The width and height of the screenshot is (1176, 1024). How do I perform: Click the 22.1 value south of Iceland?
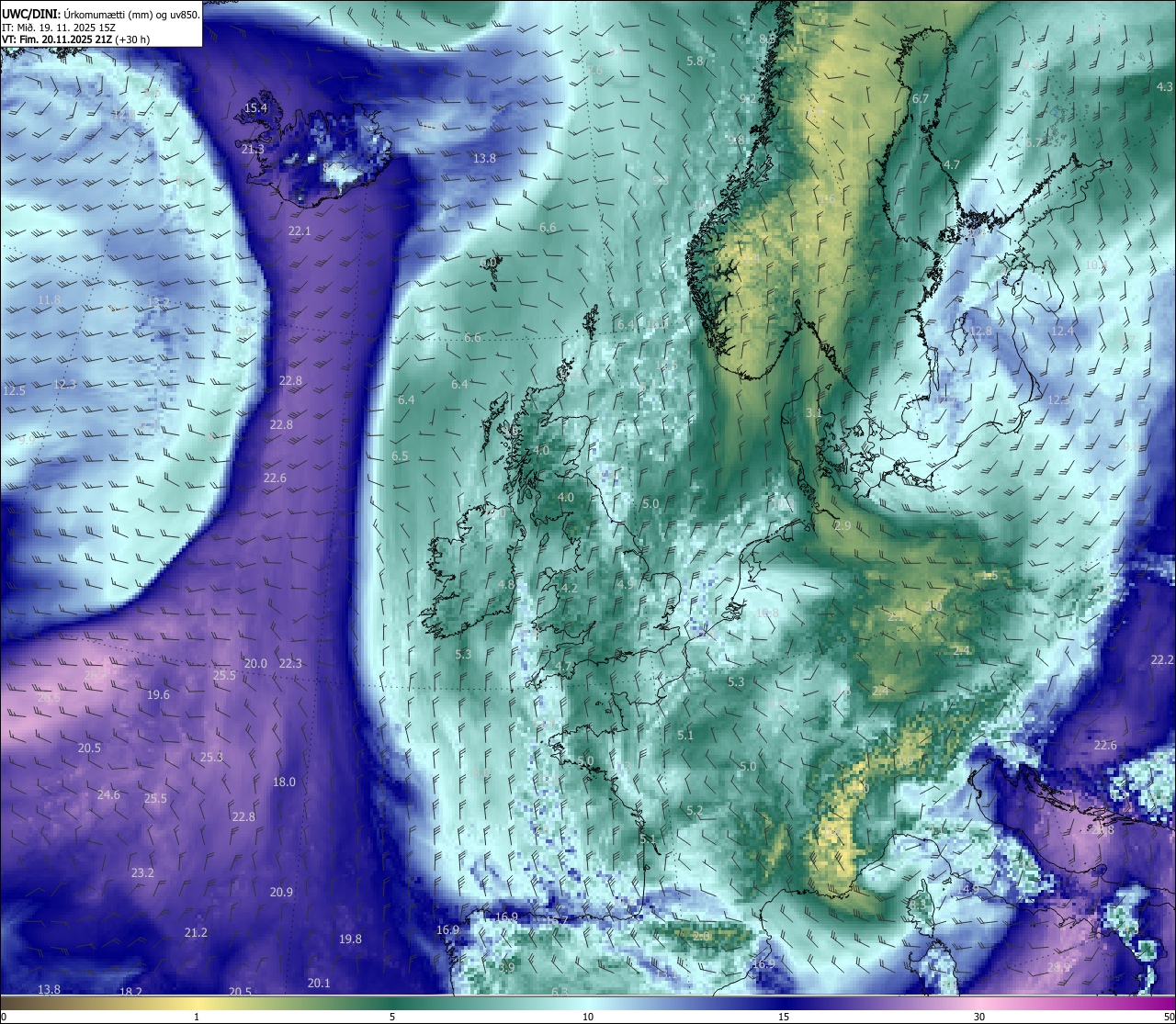(x=300, y=231)
